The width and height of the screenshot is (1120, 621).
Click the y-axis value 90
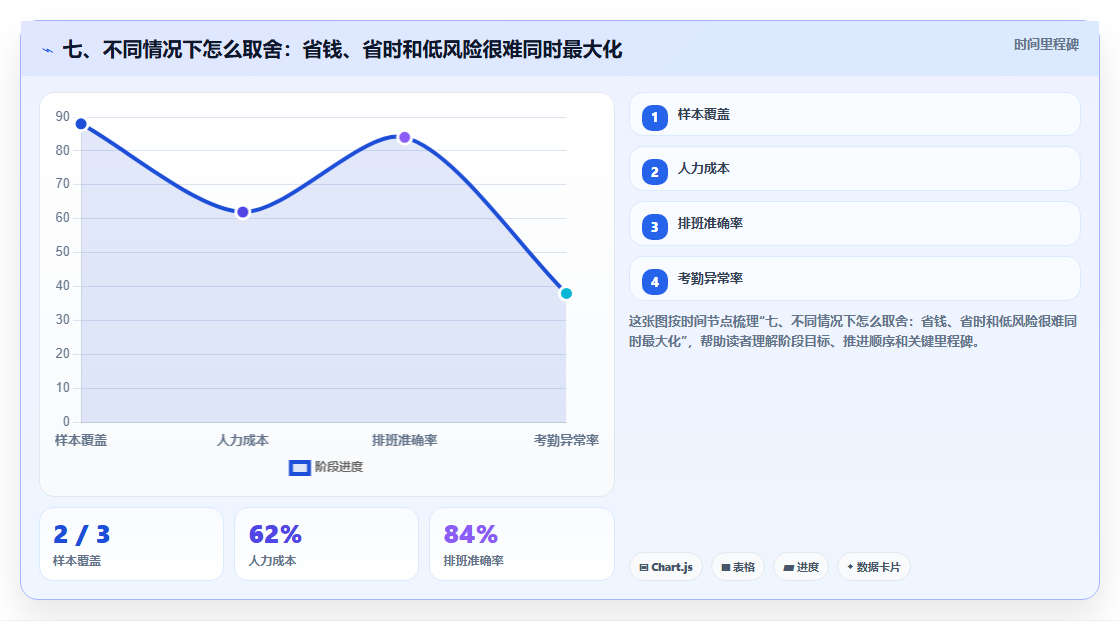(63, 116)
